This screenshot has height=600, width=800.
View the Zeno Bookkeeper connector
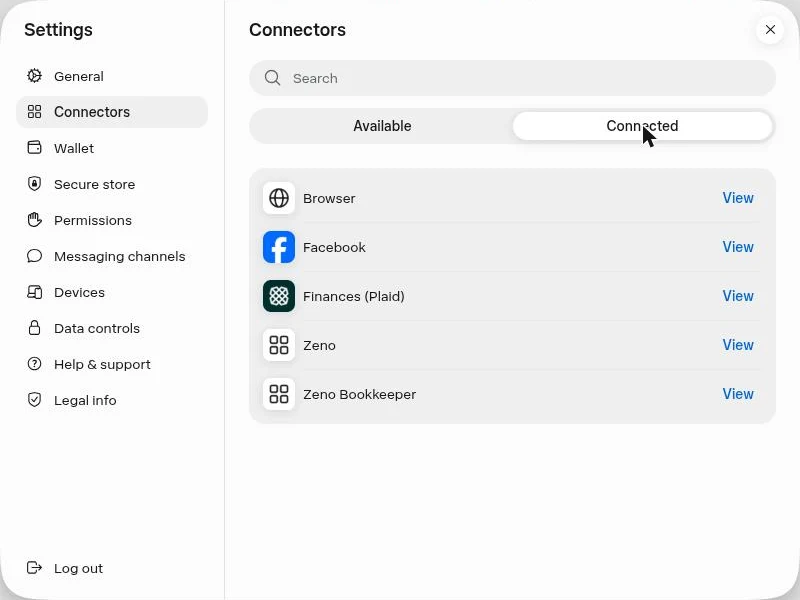738,394
